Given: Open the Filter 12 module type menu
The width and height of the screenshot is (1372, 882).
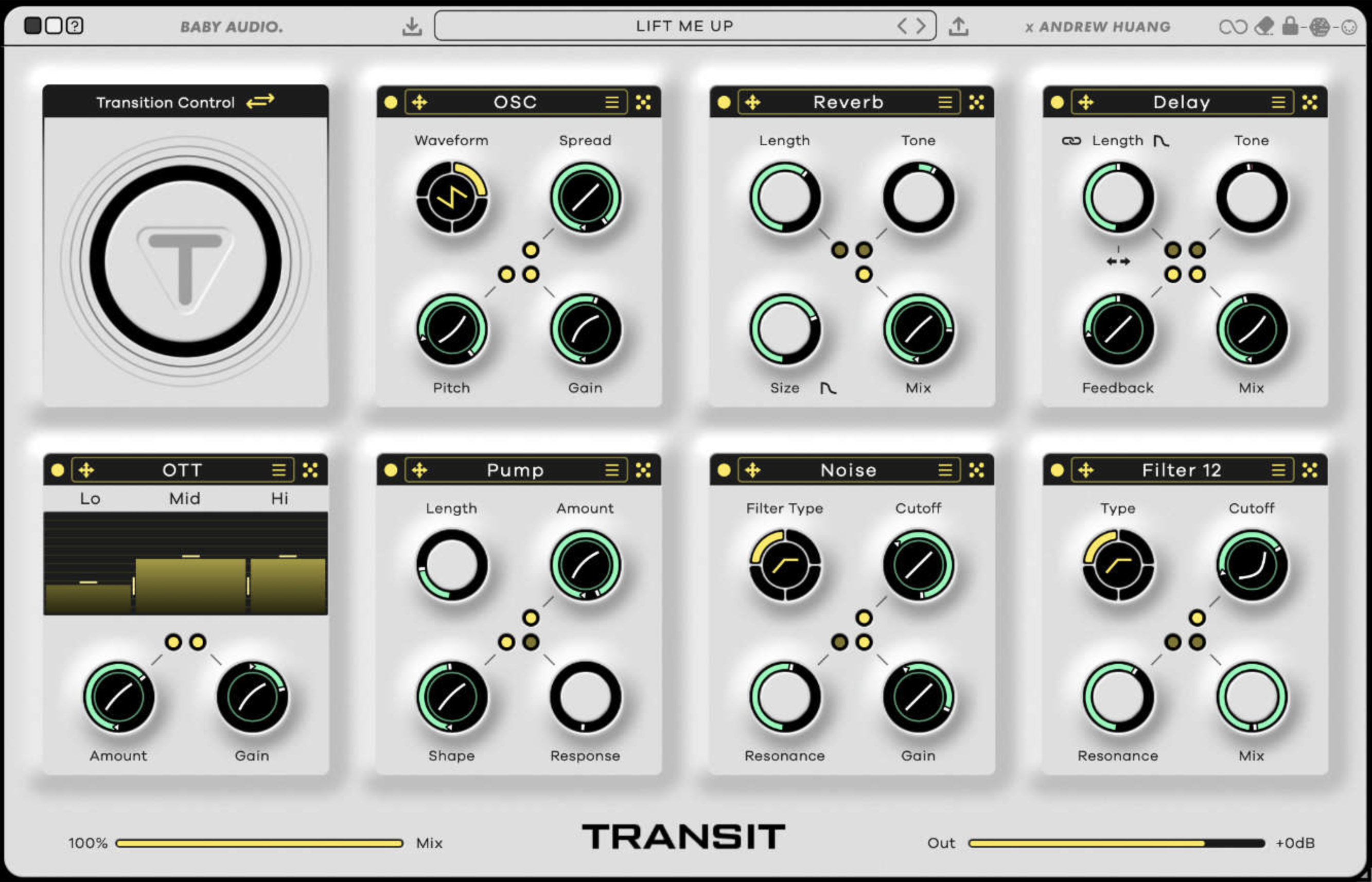Looking at the screenshot, I should pyautogui.click(x=1278, y=470).
